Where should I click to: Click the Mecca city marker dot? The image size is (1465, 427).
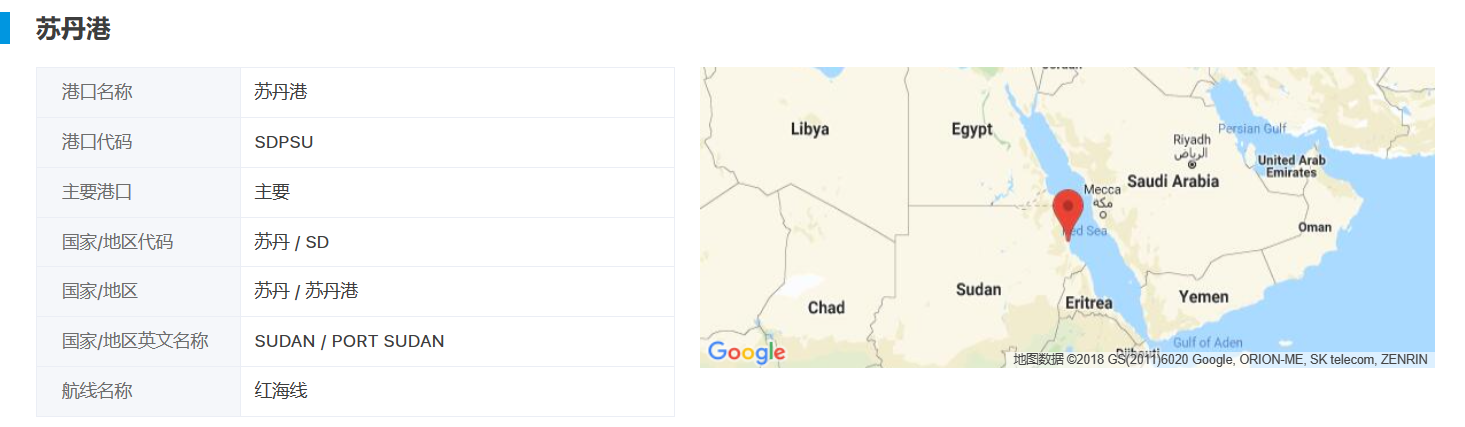point(1103,213)
